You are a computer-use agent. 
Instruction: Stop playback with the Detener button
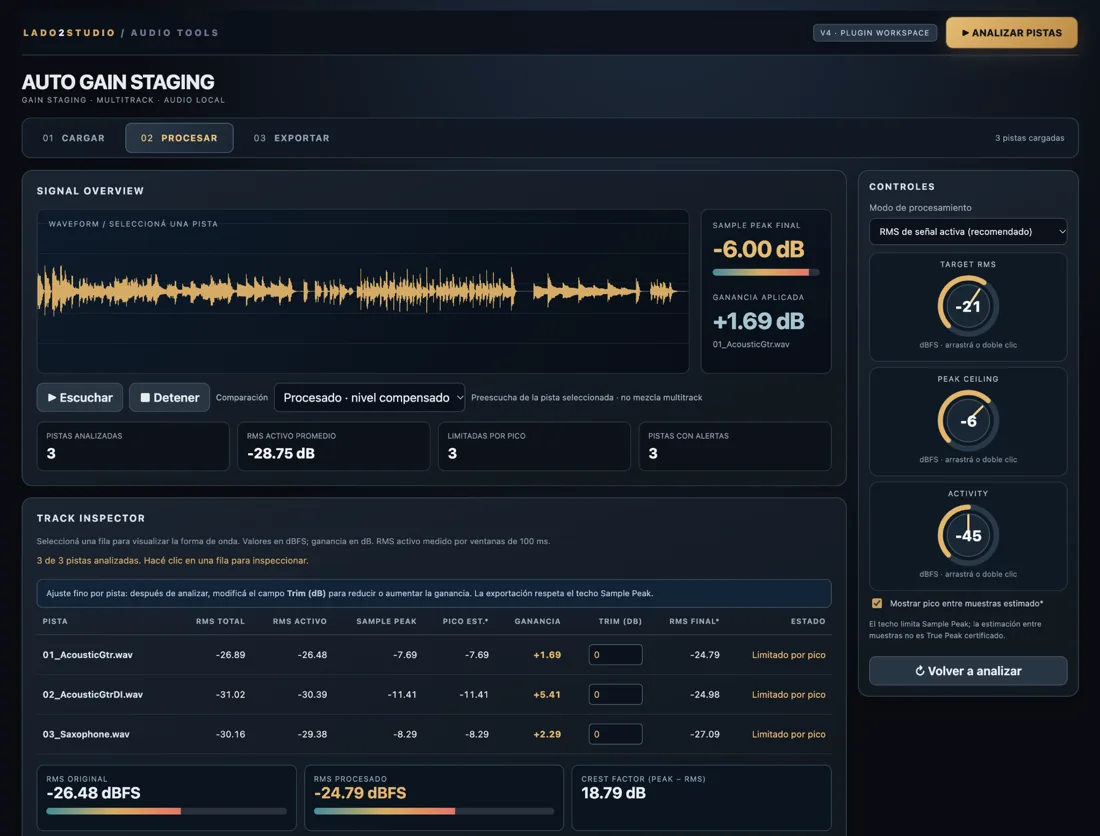[x=170, y=398]
